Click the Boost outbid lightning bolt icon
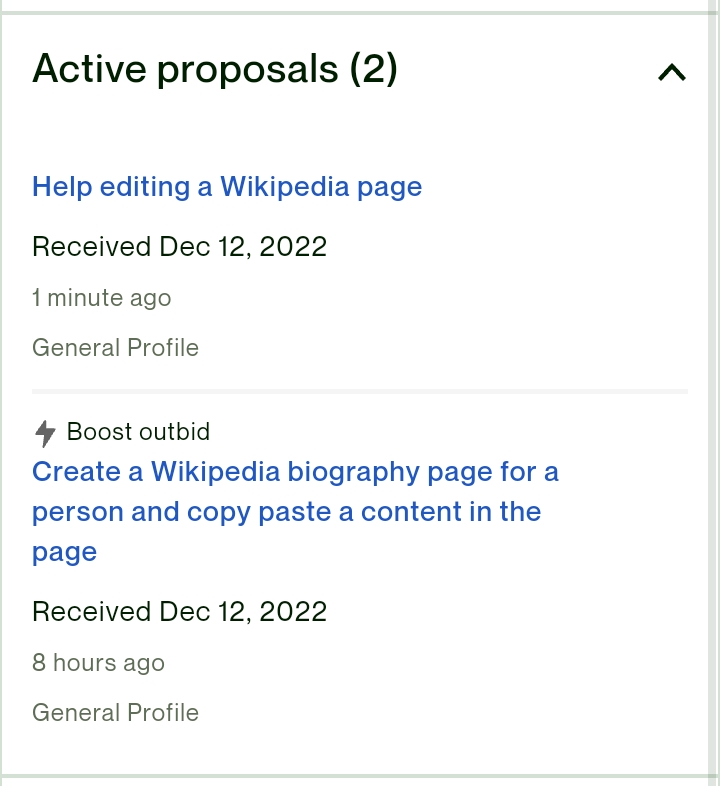The image size is (720, 786). [x=45, y=433]
